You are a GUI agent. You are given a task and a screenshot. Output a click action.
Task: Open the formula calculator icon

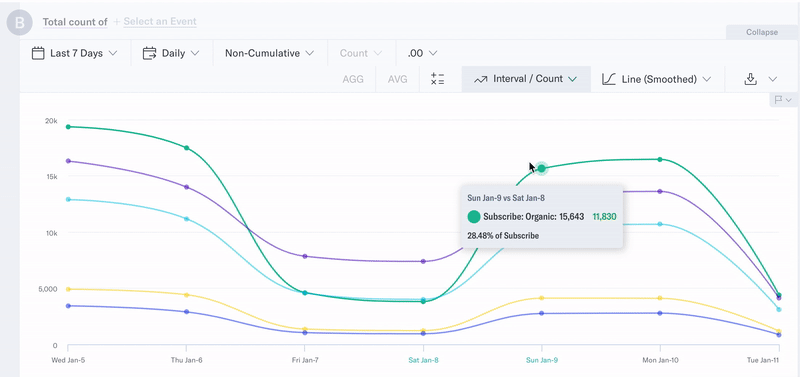[438, 79]
